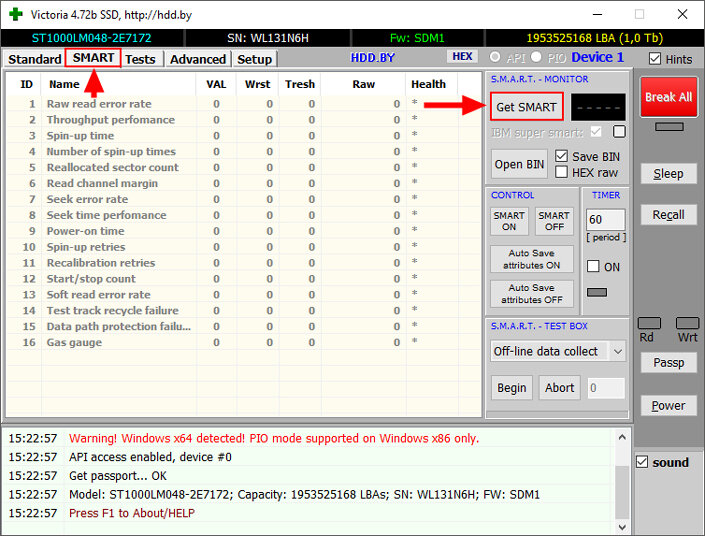Click the Fw: SDM1 firmware label
Image resolution: width=705 pixels, height=536 pixels.
(x=417, y=38)
